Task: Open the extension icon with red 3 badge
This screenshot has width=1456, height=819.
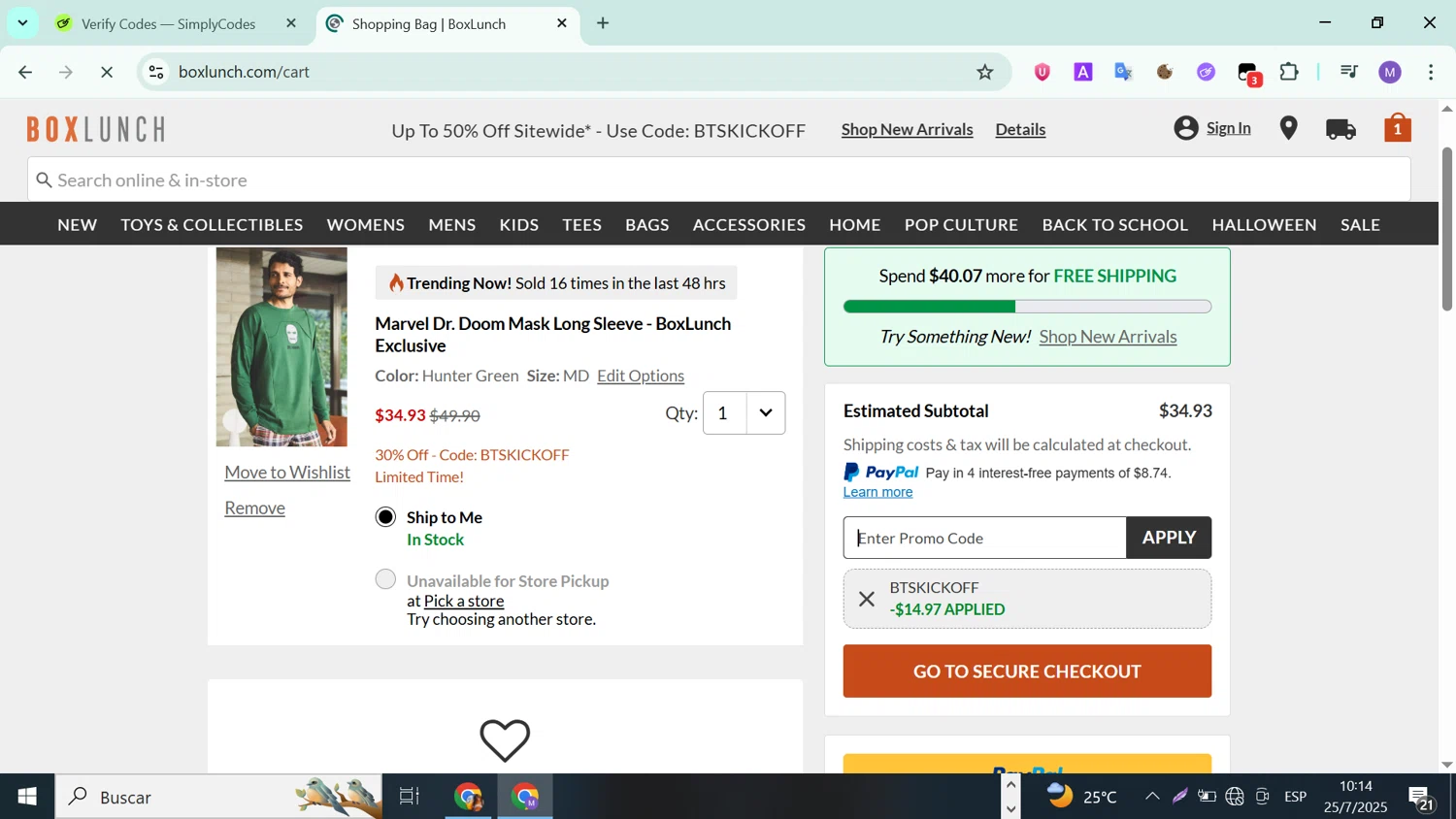Action: pos(1249,74)
